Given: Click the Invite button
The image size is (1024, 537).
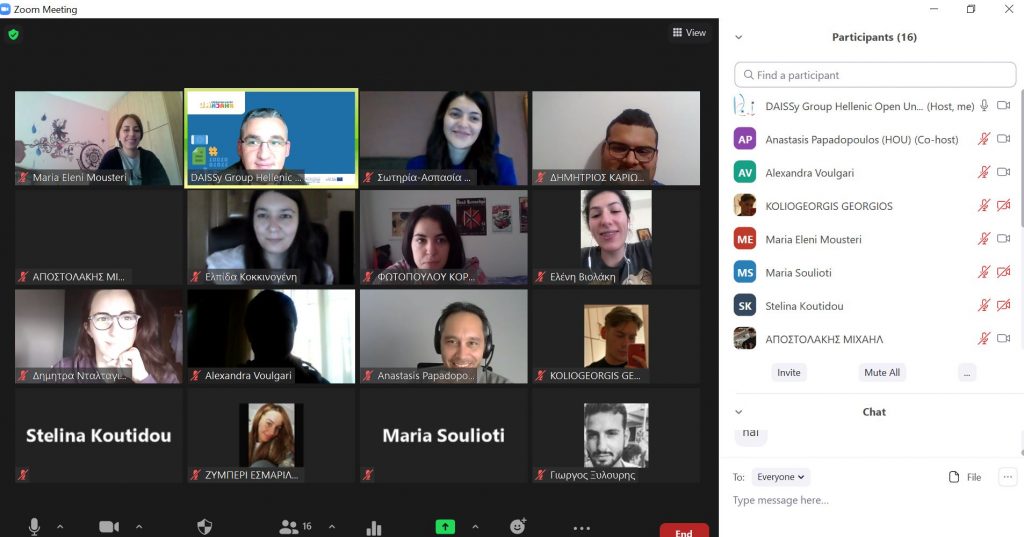Looking at the screenshot, I should coord(788,372).
